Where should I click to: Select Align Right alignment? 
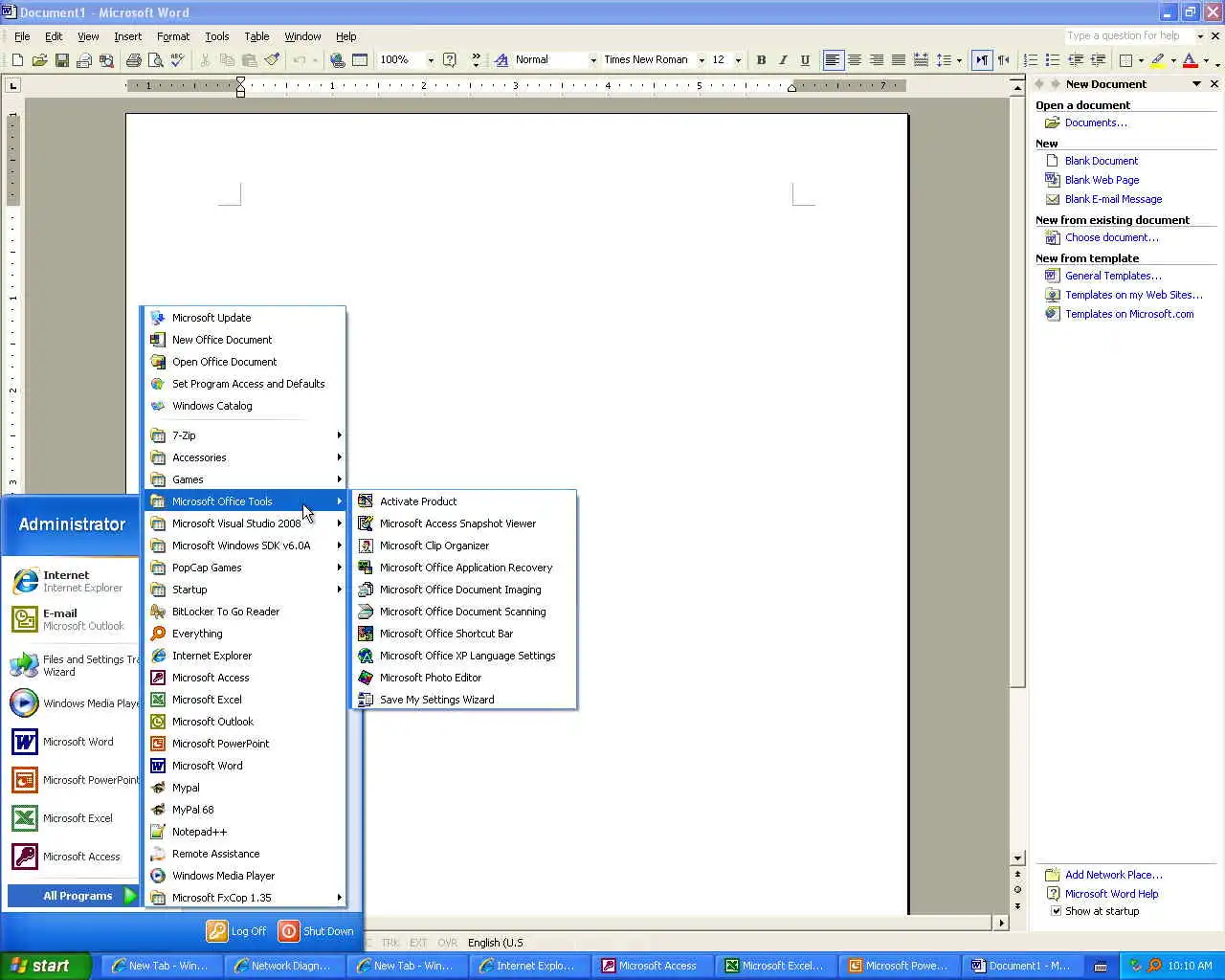coord(877,60)
